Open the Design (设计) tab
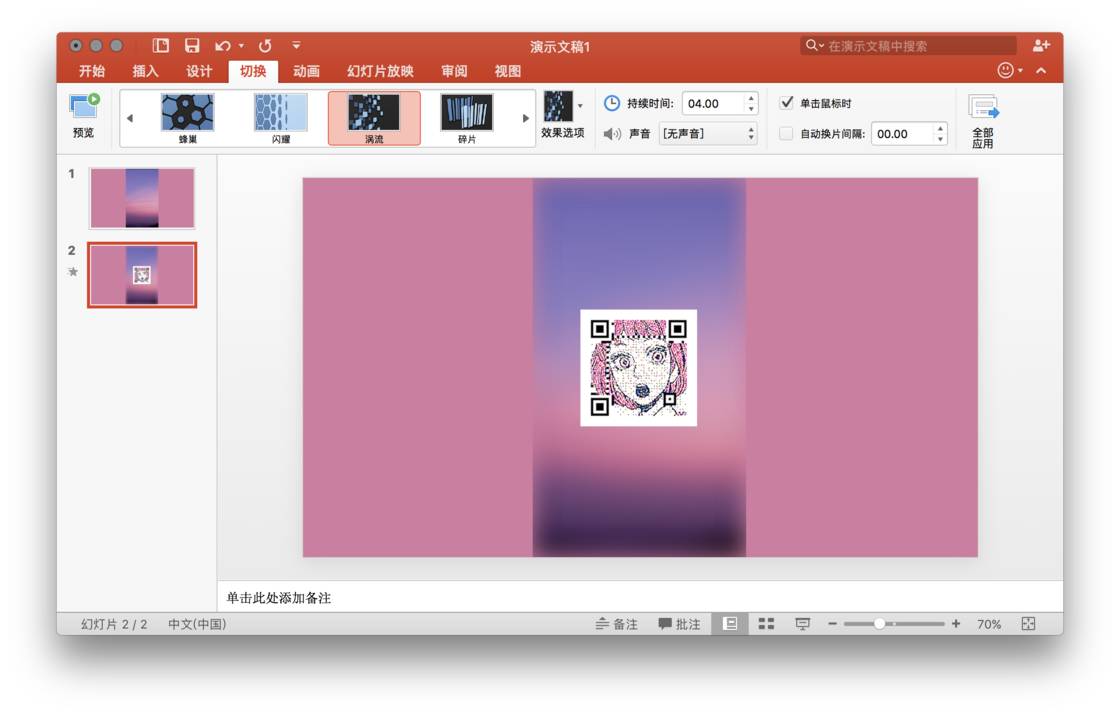Viewport: 1120px width, 716px height. click(199, 71)
